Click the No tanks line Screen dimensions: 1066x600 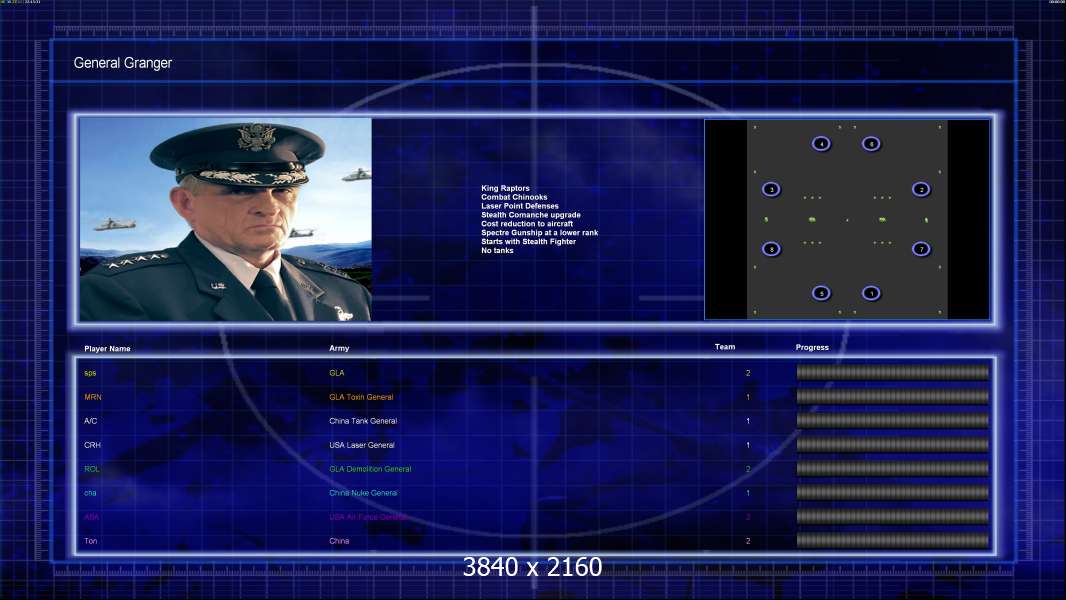[x=498, y=250]
